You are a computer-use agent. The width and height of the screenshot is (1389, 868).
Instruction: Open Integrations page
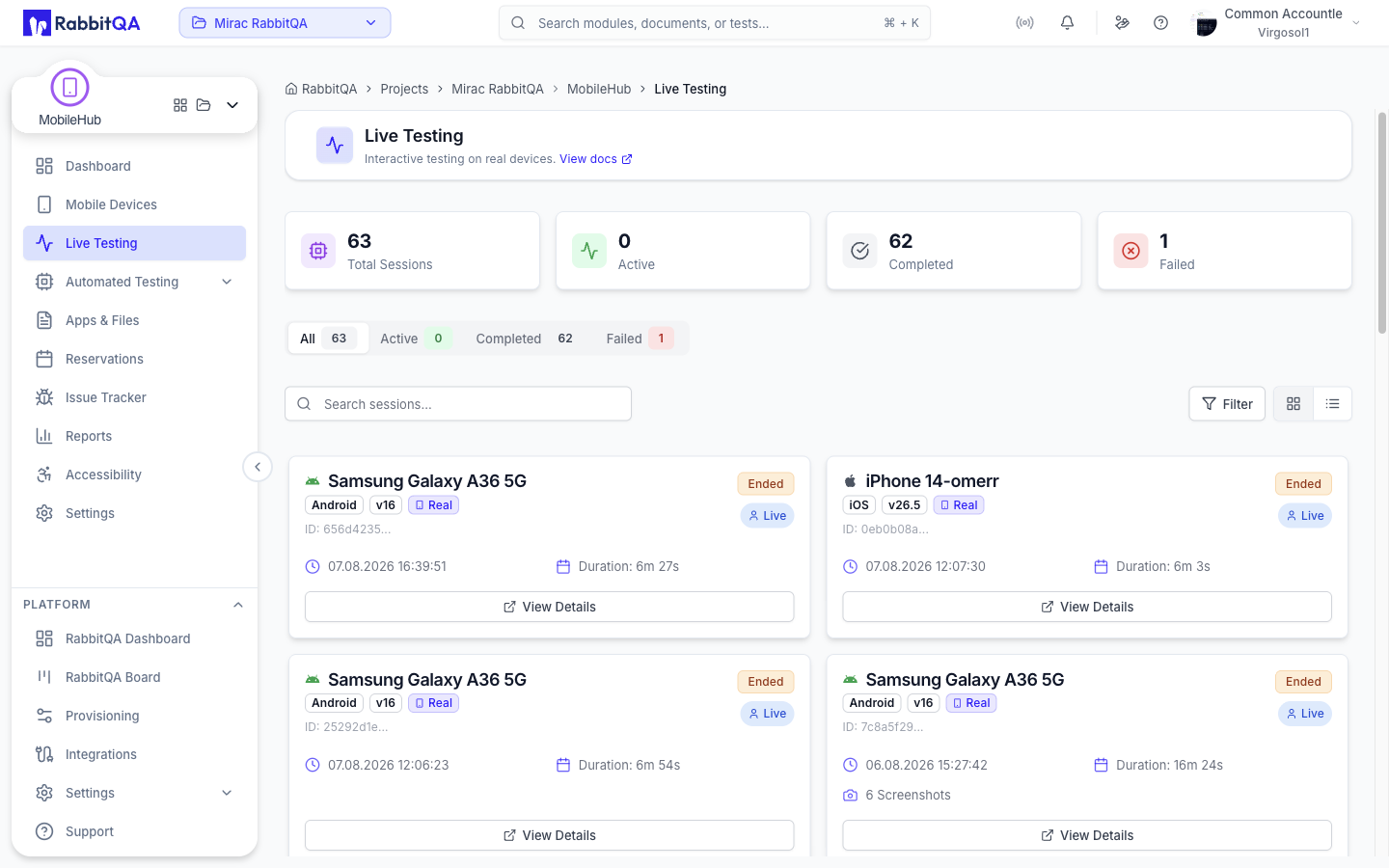point(134,754)
